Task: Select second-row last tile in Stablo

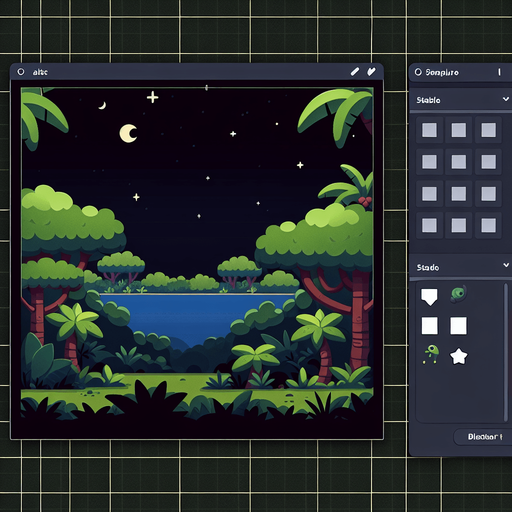Action: (488, 162)
